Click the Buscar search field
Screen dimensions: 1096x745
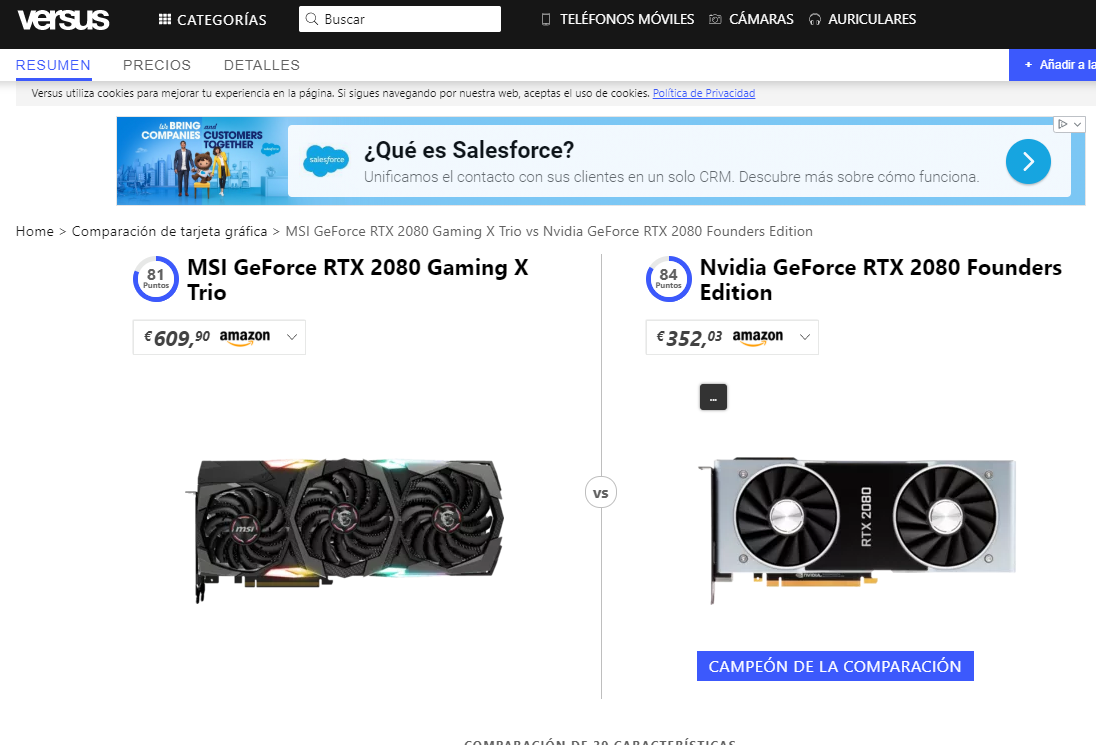[x=400, y=19]
